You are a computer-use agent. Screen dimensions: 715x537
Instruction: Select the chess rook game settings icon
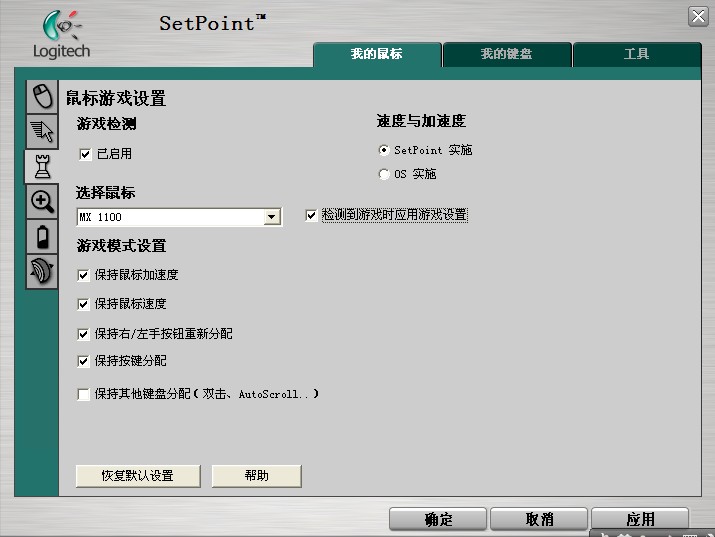(x=42, y=166)
